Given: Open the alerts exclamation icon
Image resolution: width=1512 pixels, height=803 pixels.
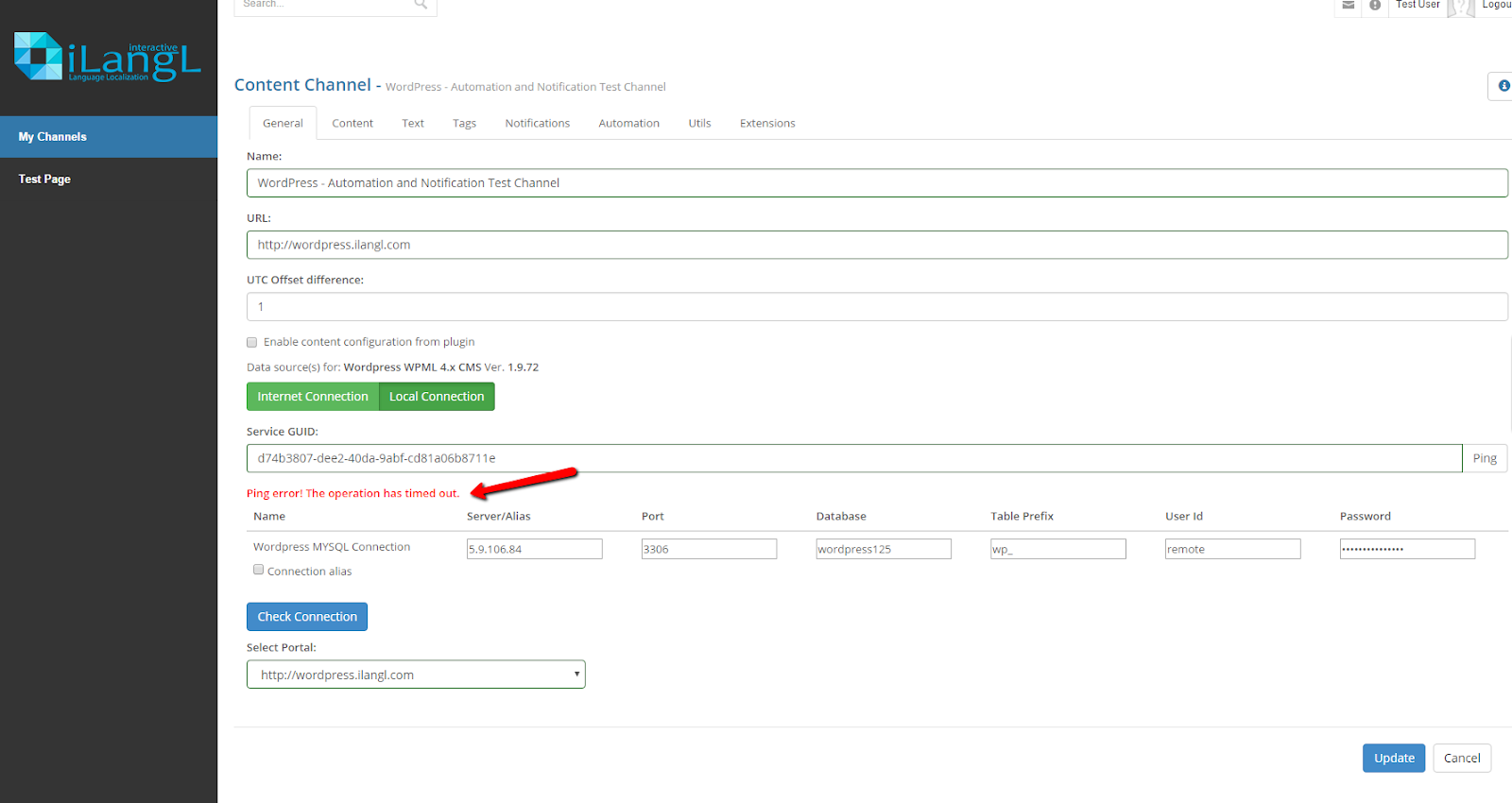Looking at the screenshot, I should (x=1375, y=6).
